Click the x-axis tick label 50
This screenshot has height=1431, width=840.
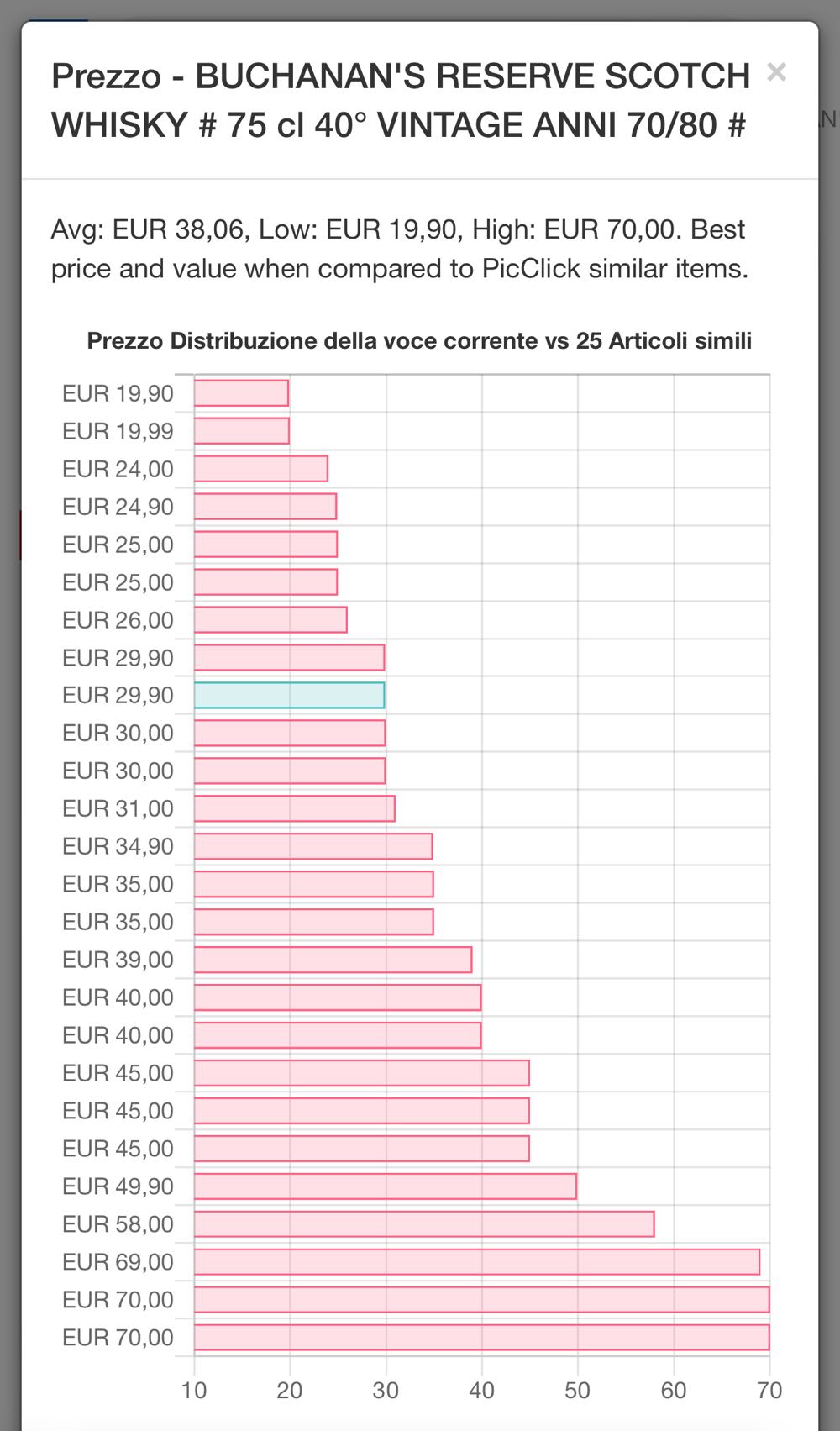point(578,1391)
